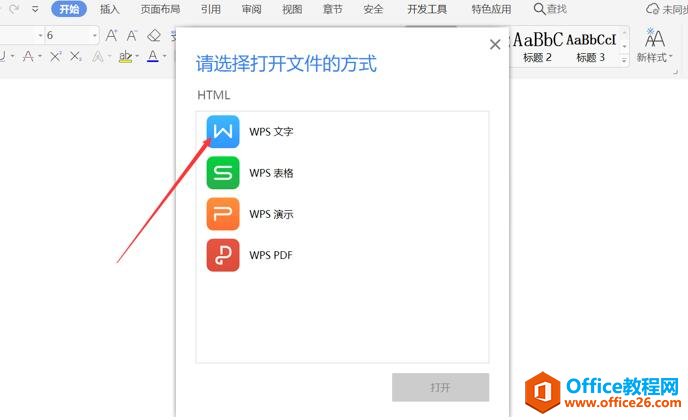Choose the WPS 文字 label text
This screenshot has width=688, height=420.
271,132
